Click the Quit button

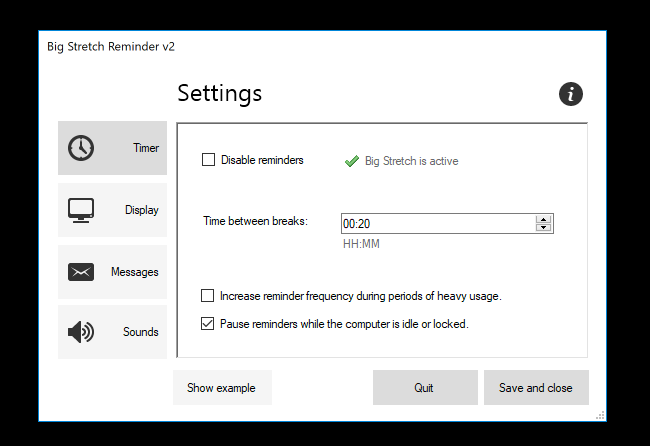[425, 388]
